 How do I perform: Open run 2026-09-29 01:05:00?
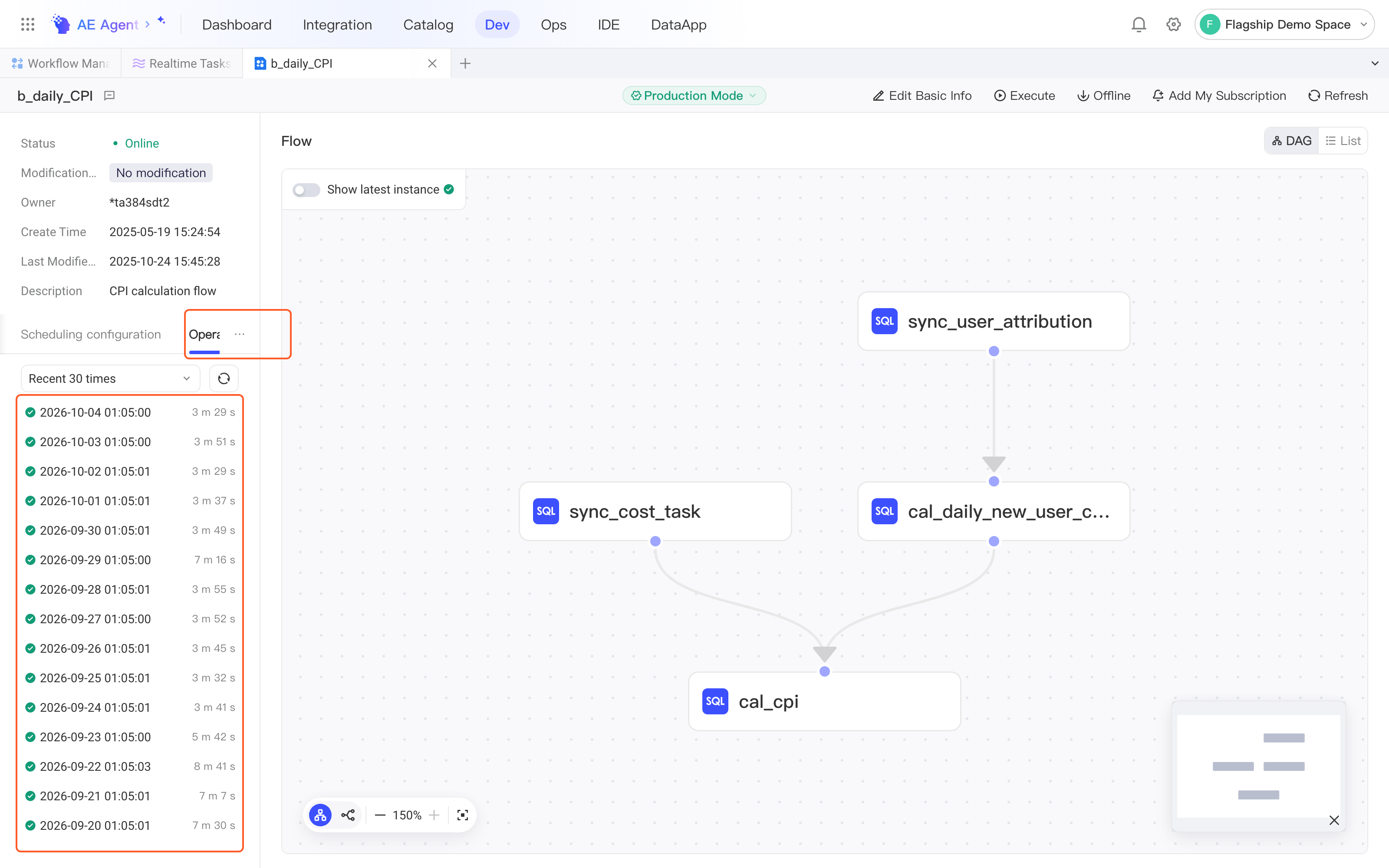(x=130, y=560)
